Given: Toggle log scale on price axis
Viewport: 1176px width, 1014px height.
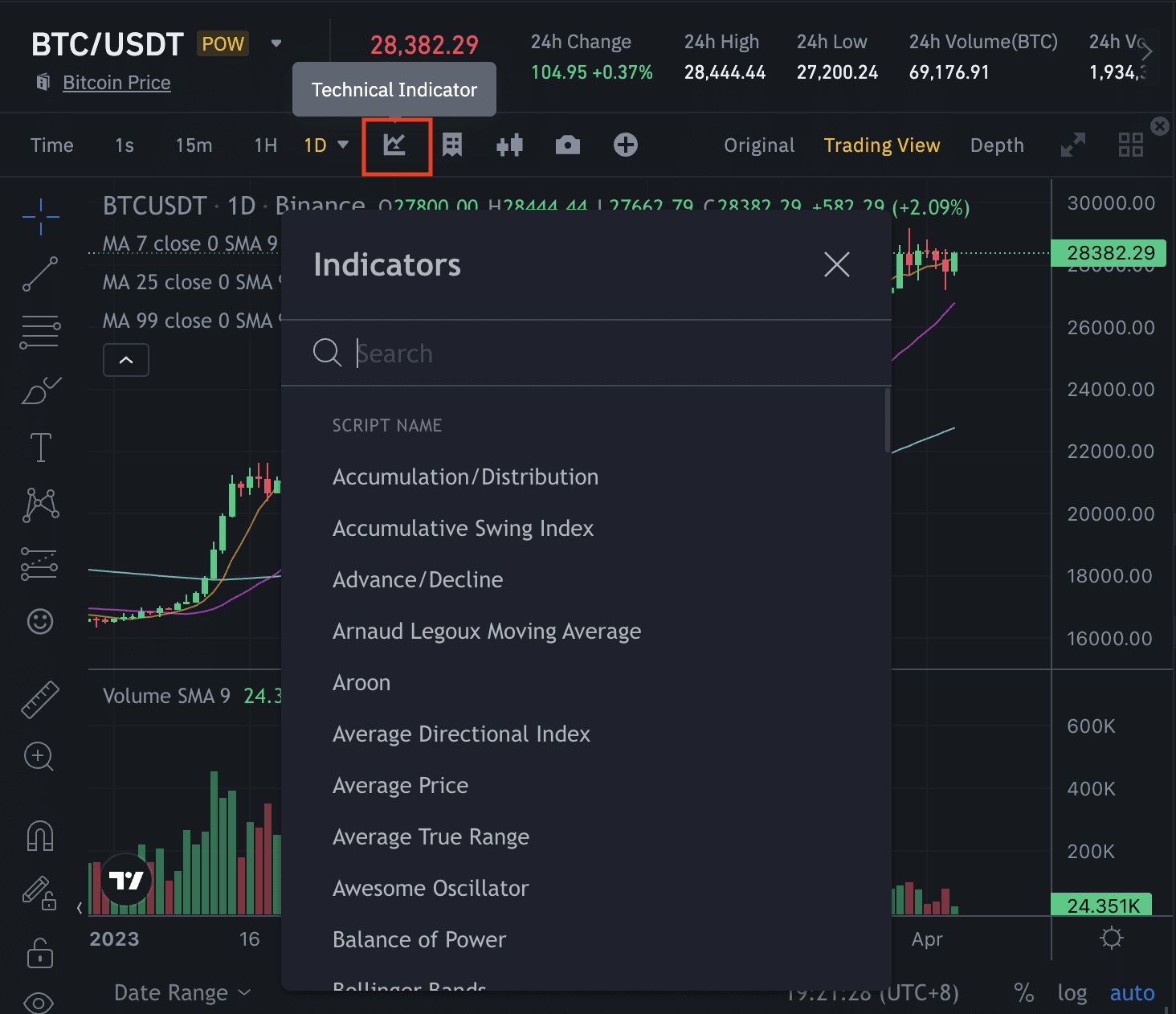Looking at the screenshot, I should click(x=1072, y=993).
